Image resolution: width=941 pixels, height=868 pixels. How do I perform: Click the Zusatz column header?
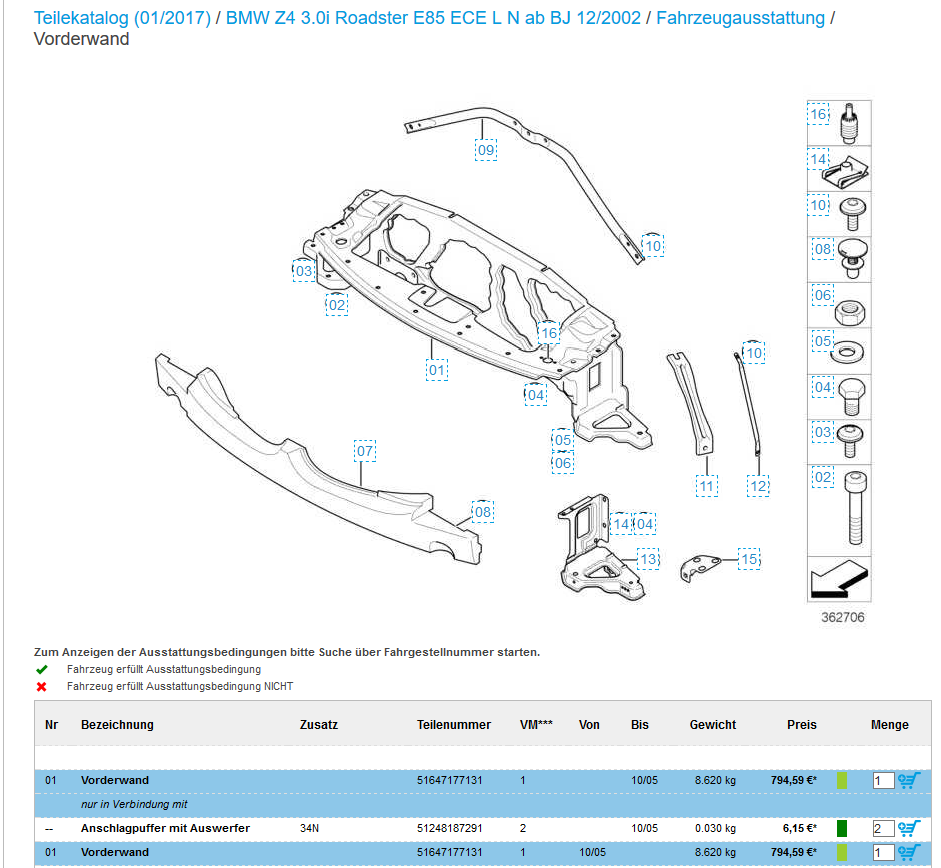[x=319, y=725]
